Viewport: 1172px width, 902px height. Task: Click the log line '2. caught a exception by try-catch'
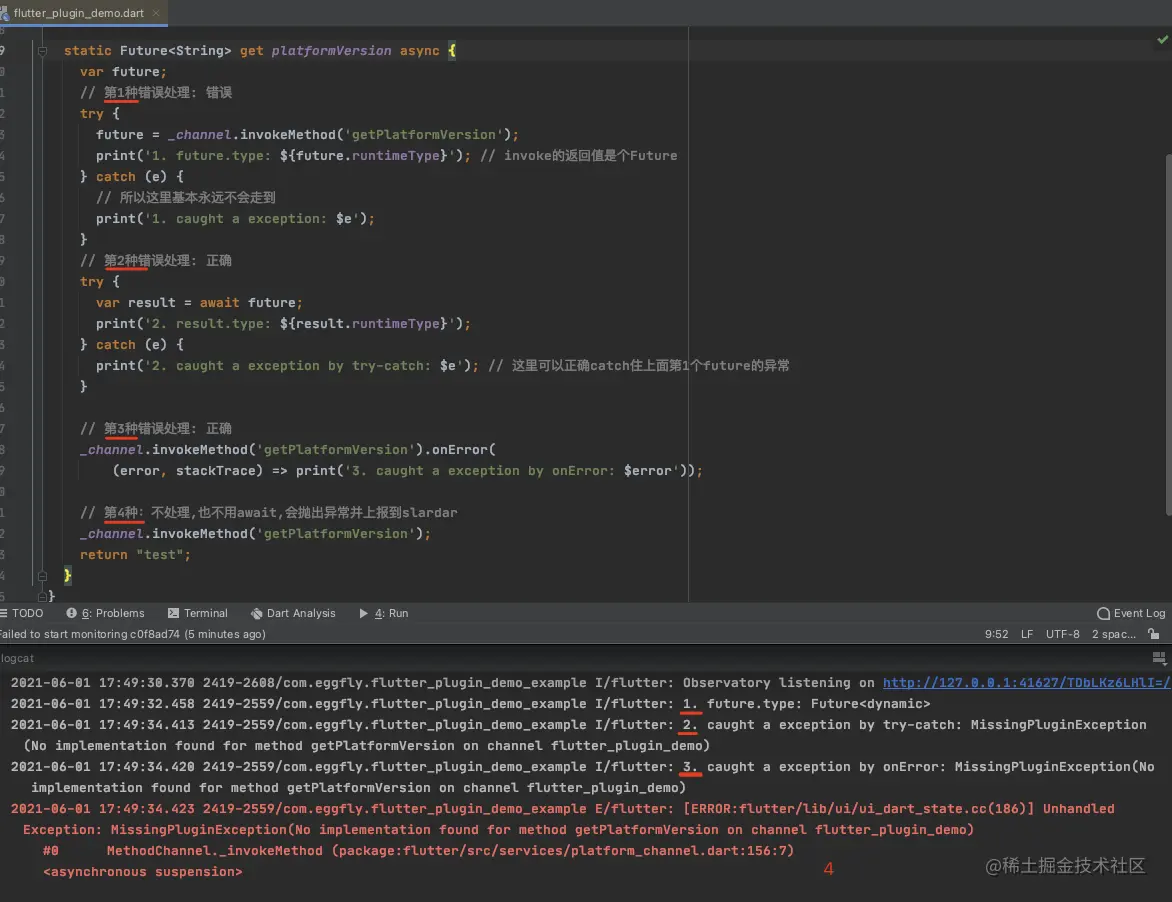579,735
